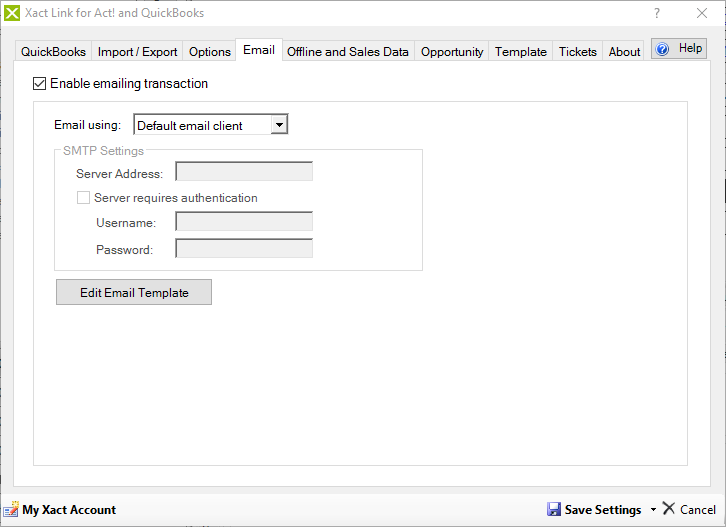Close the Xact Link window
Viewport: 726px width, 527px height.
(702, 13)
